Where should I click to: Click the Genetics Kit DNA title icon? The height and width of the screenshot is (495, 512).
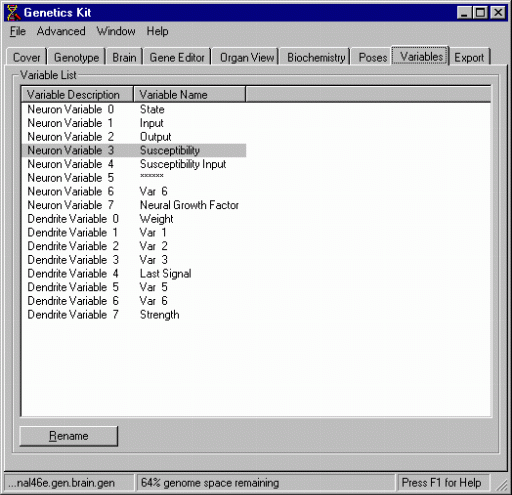pyautogui.click(x=13, y=13)
